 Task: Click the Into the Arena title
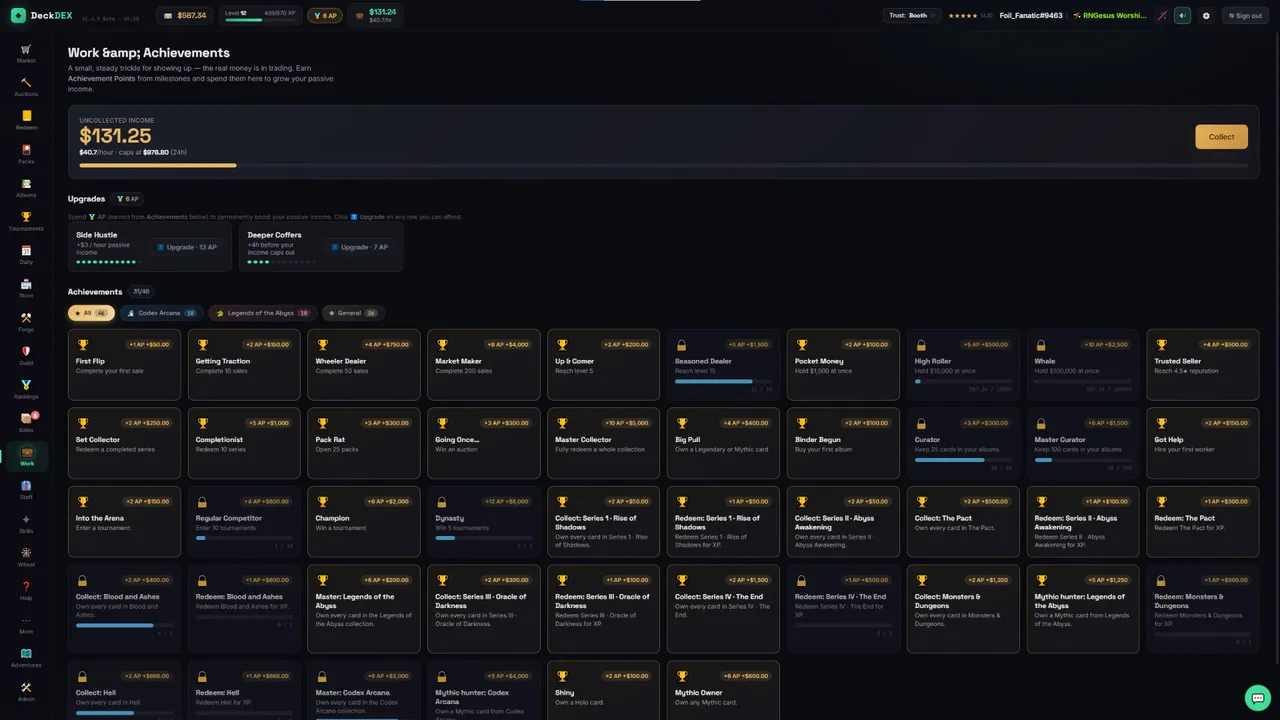click(100, 518)
